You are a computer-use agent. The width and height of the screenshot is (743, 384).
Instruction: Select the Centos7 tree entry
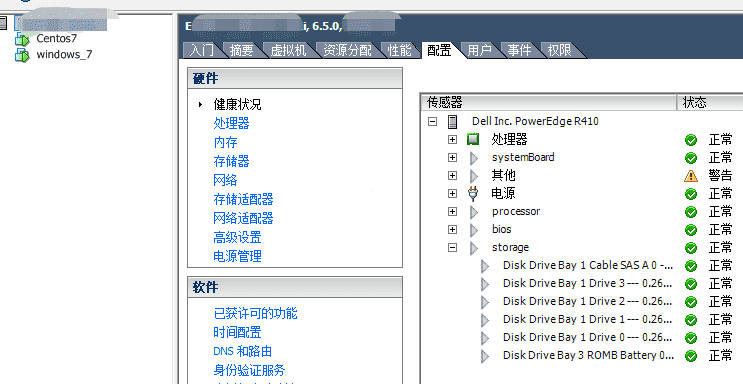click(x=56, y=38)
